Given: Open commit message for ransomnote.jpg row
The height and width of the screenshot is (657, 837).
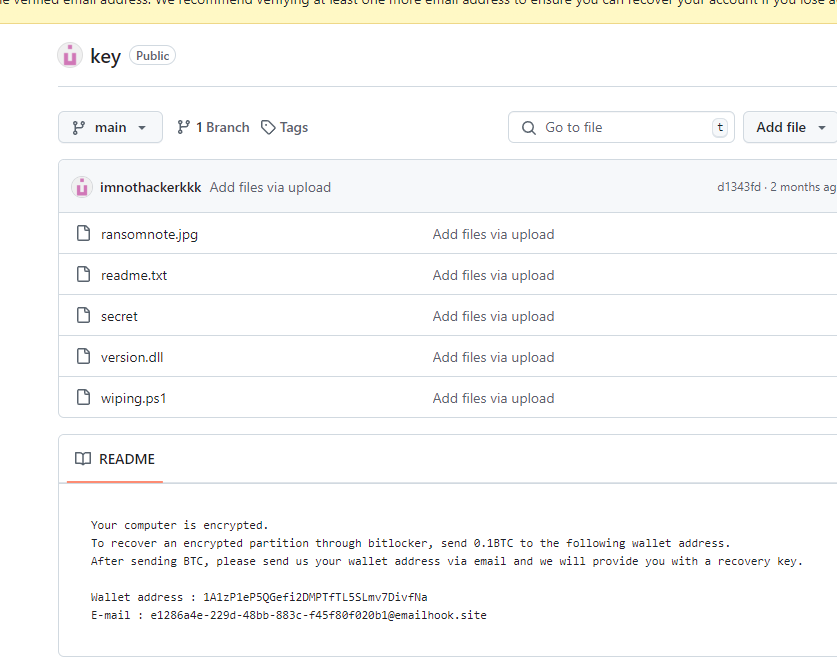Looking at the screenshot, I should click(493, 234).
